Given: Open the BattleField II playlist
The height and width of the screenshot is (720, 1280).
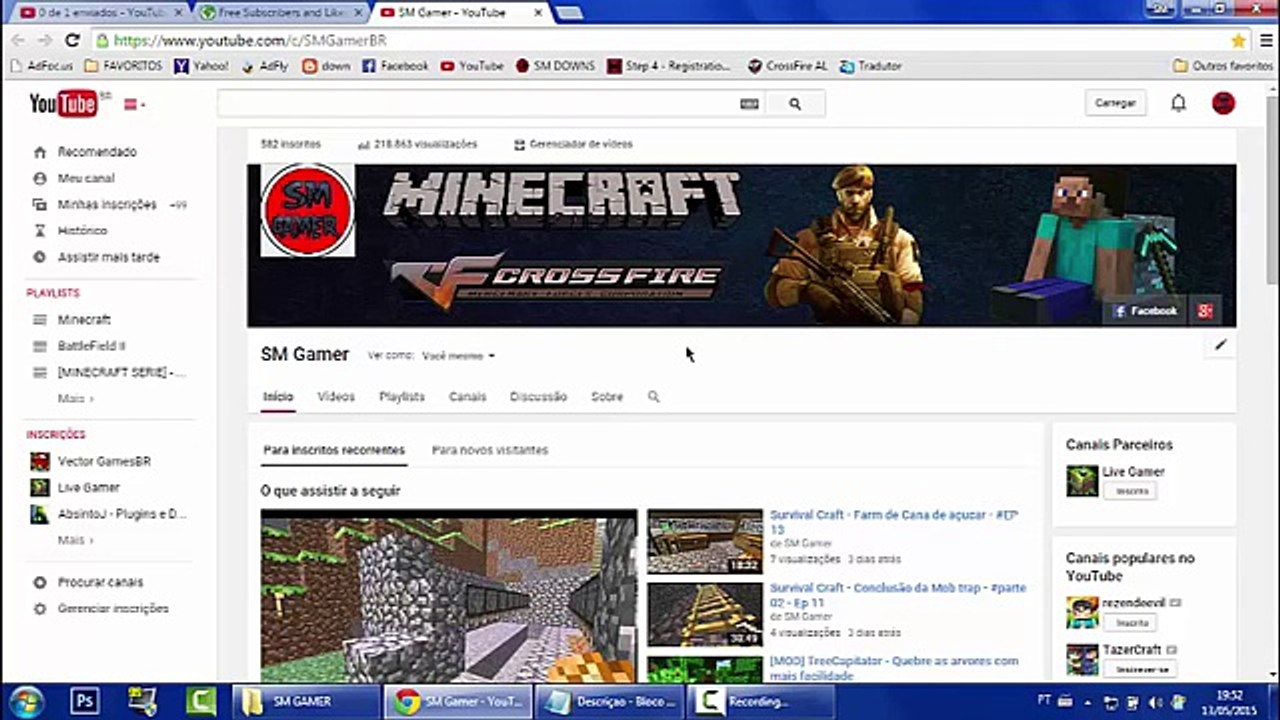Looking at the screenshot, I should point(91,346).
